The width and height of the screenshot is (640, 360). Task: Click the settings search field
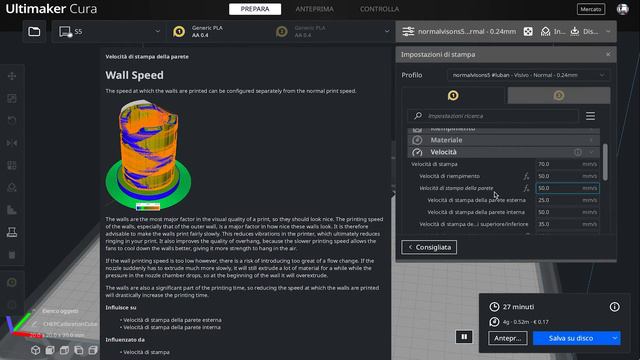[x=493, y=116]
